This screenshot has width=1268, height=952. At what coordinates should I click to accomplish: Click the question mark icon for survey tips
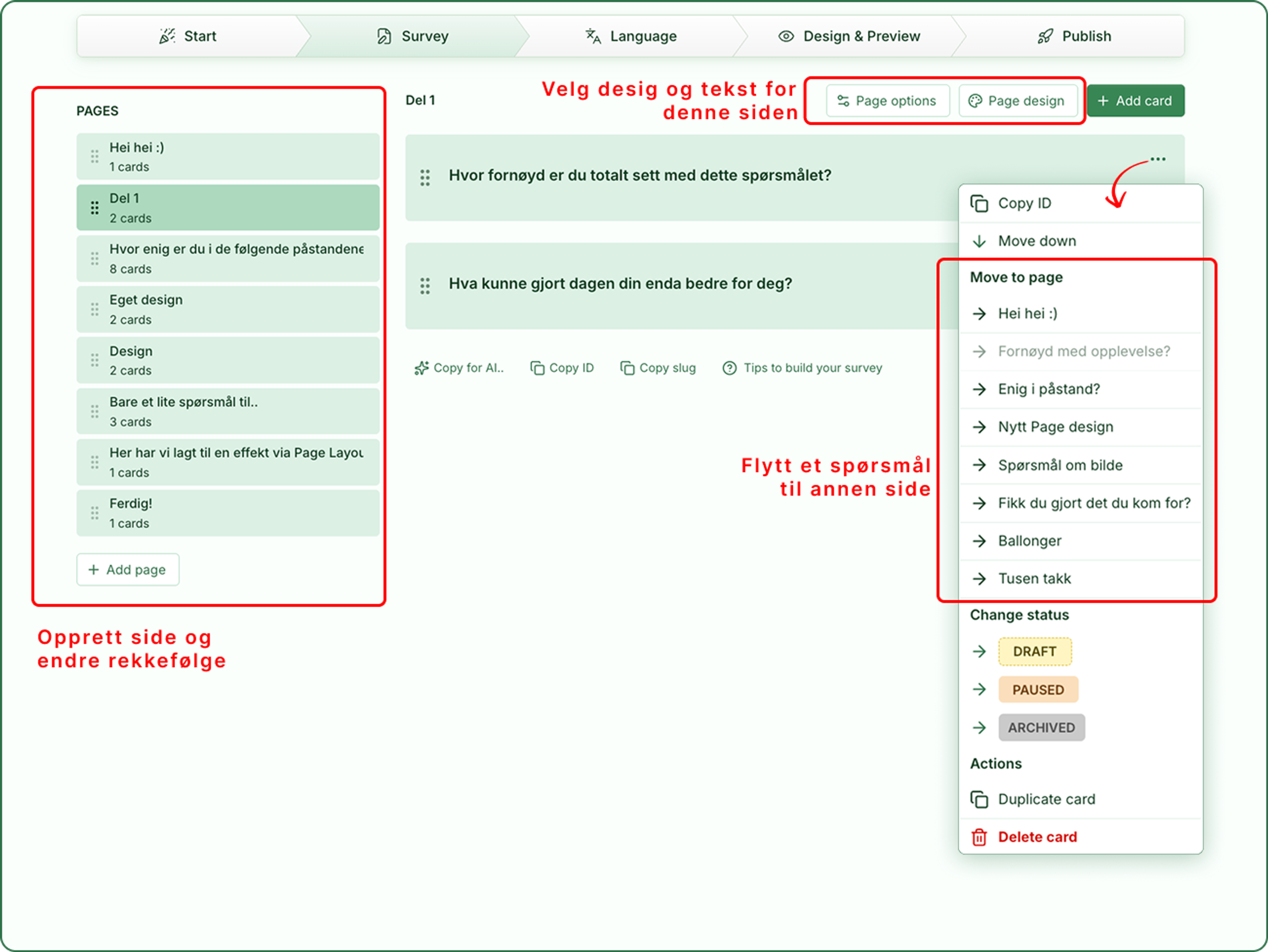pyautogui.click(x=729, y=368)
